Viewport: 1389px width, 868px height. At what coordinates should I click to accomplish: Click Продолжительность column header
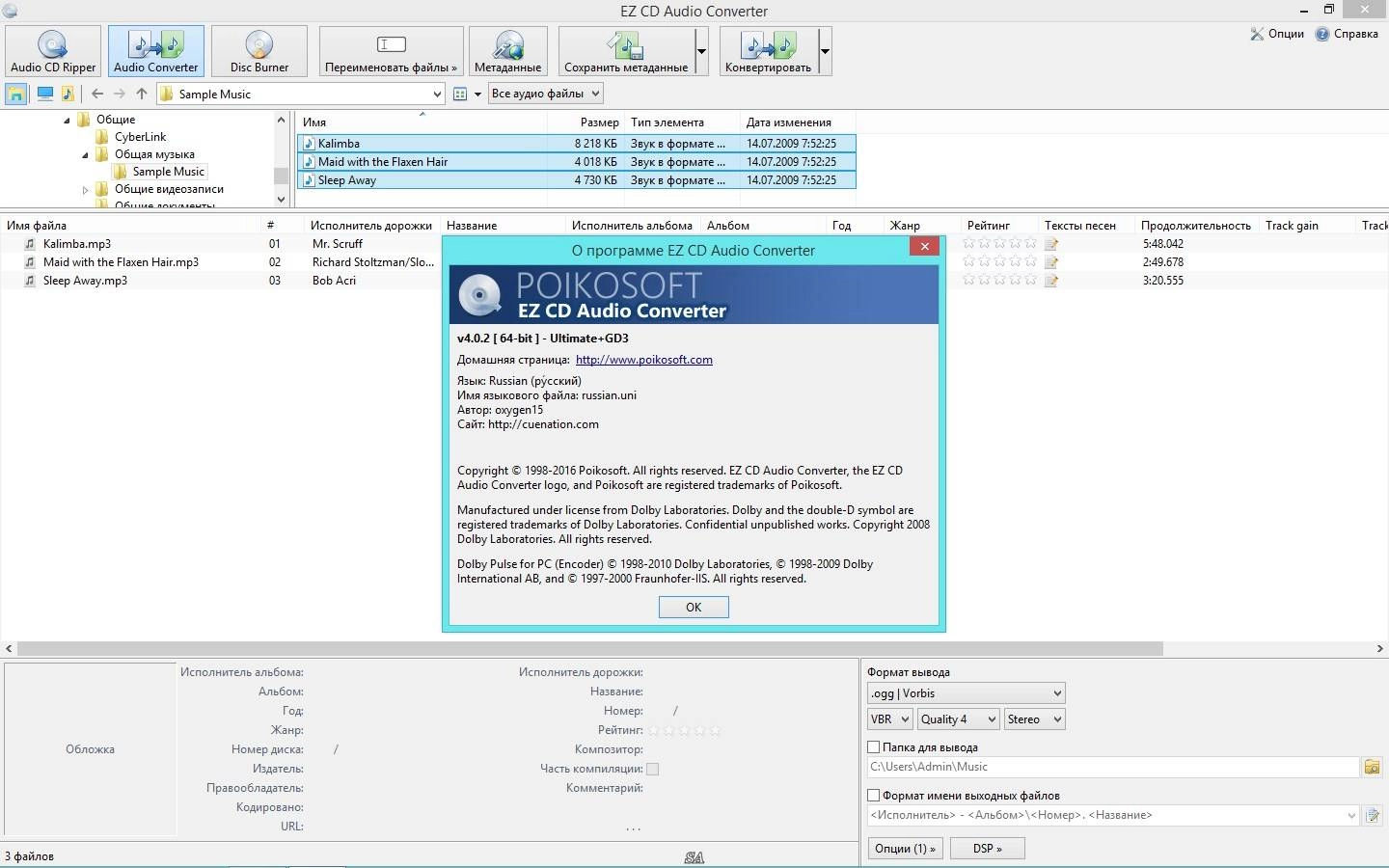(1196, 226)
